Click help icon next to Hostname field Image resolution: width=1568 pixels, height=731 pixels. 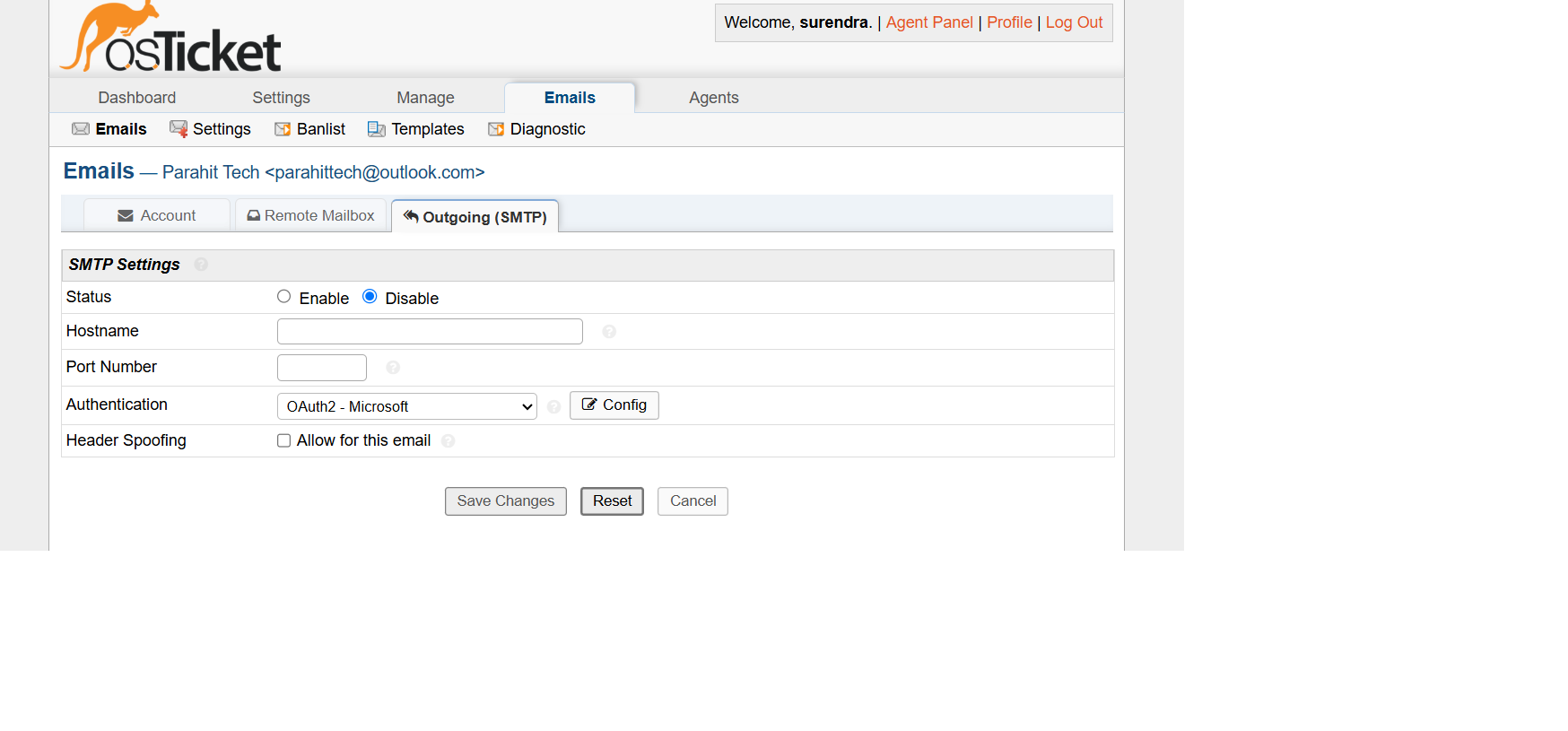tap(609, 332)
